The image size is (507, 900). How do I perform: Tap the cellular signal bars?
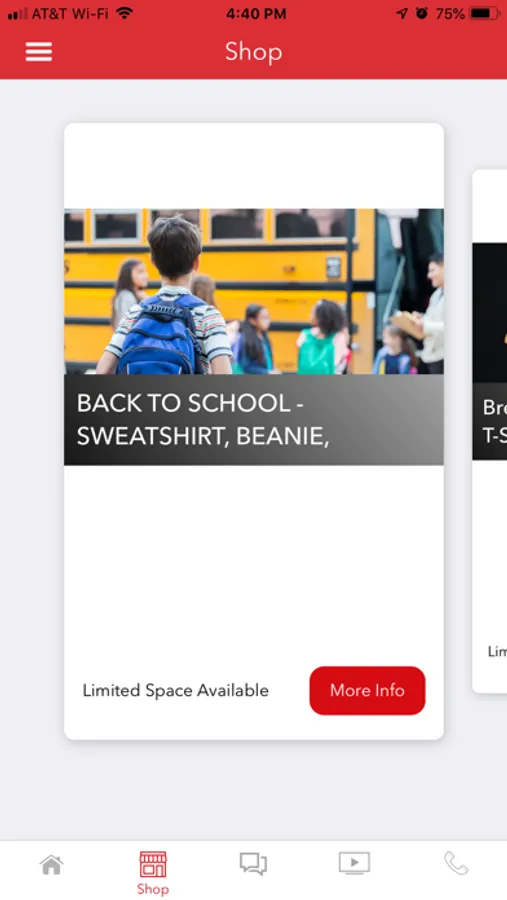click(17, 14)
